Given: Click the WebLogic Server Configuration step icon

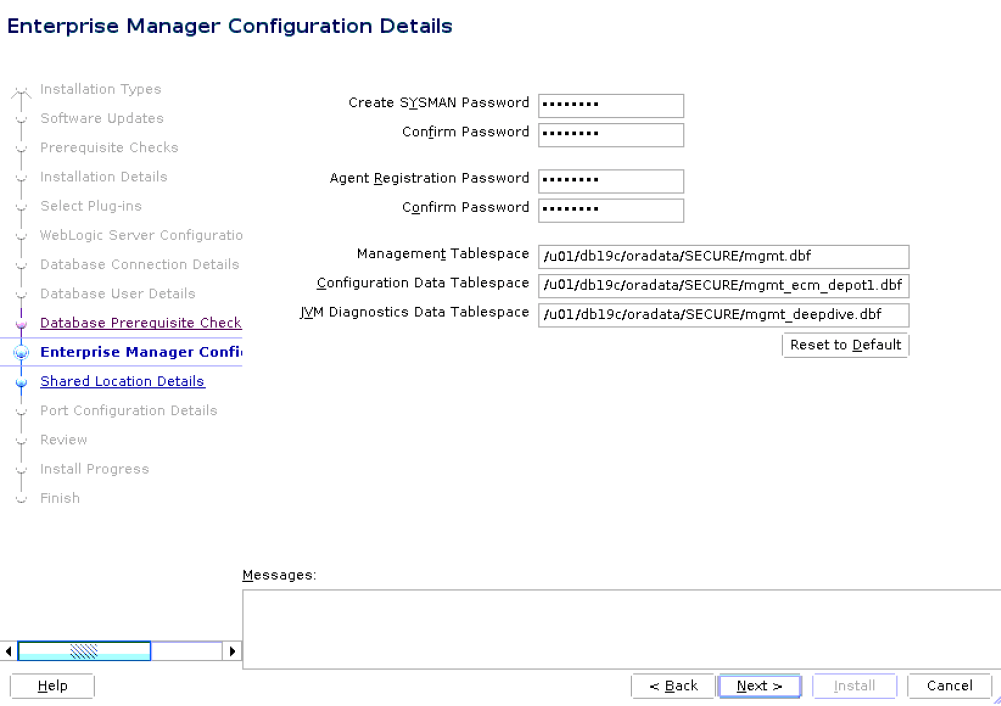Looking at the screenshot, I should point(21,235).
